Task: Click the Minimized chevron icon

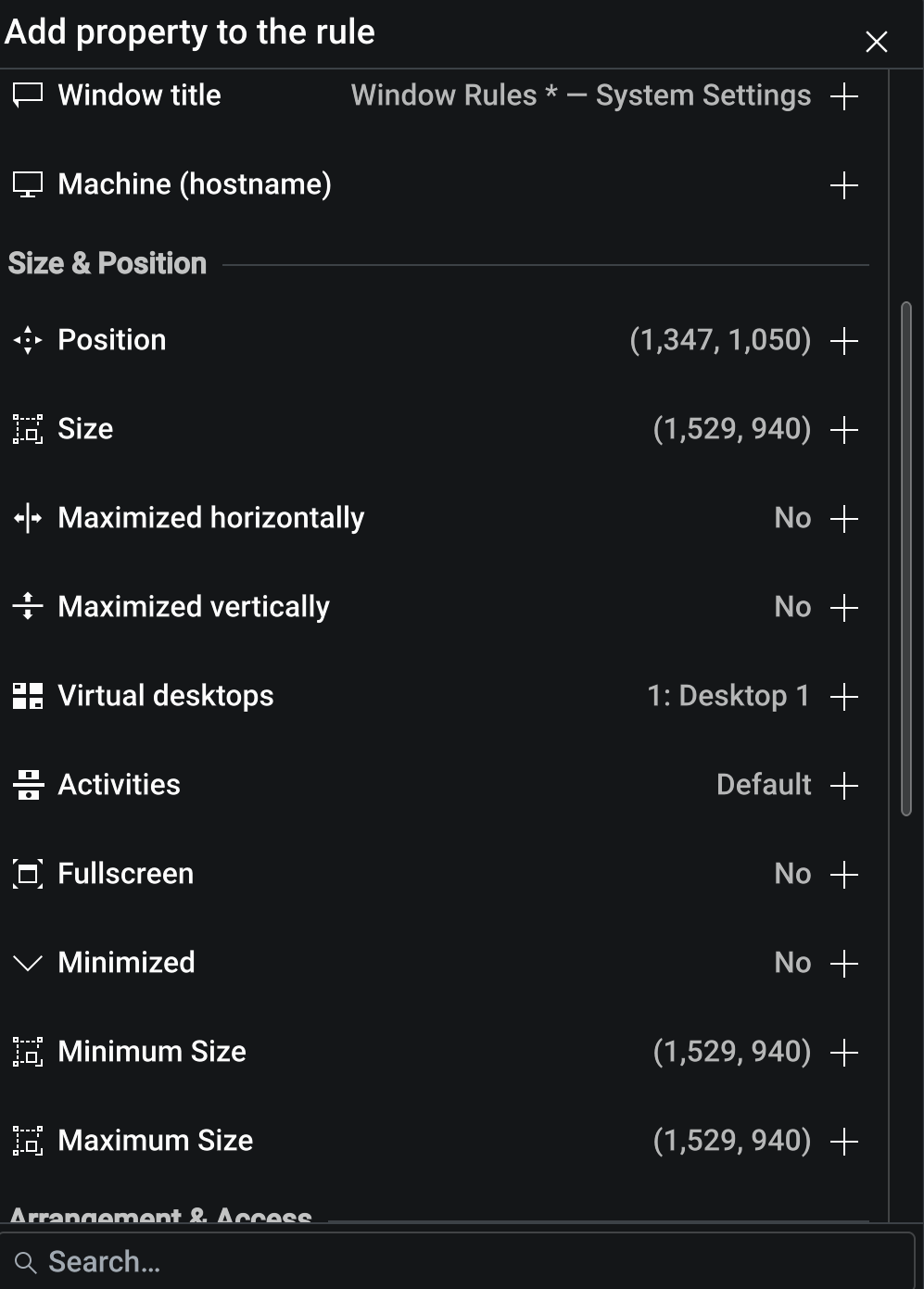Action: (28, 964)
